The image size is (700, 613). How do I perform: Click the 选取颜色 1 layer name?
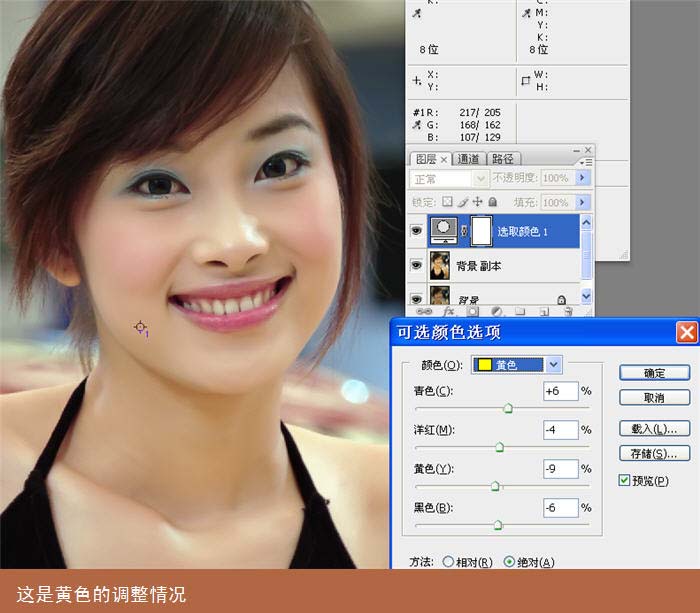[x=522, y=231]
